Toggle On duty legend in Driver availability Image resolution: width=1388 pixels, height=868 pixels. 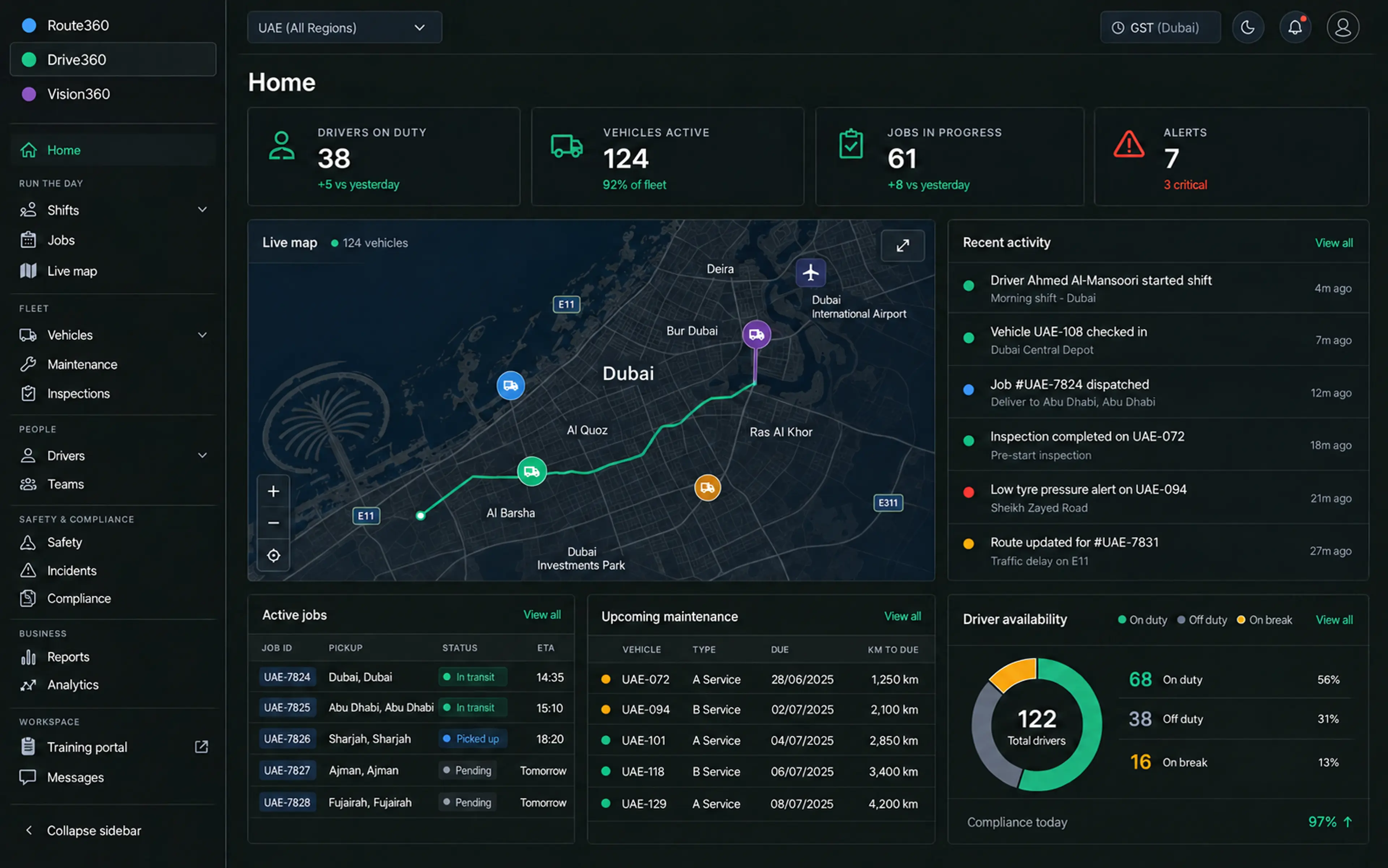(x=1142, y=619)
